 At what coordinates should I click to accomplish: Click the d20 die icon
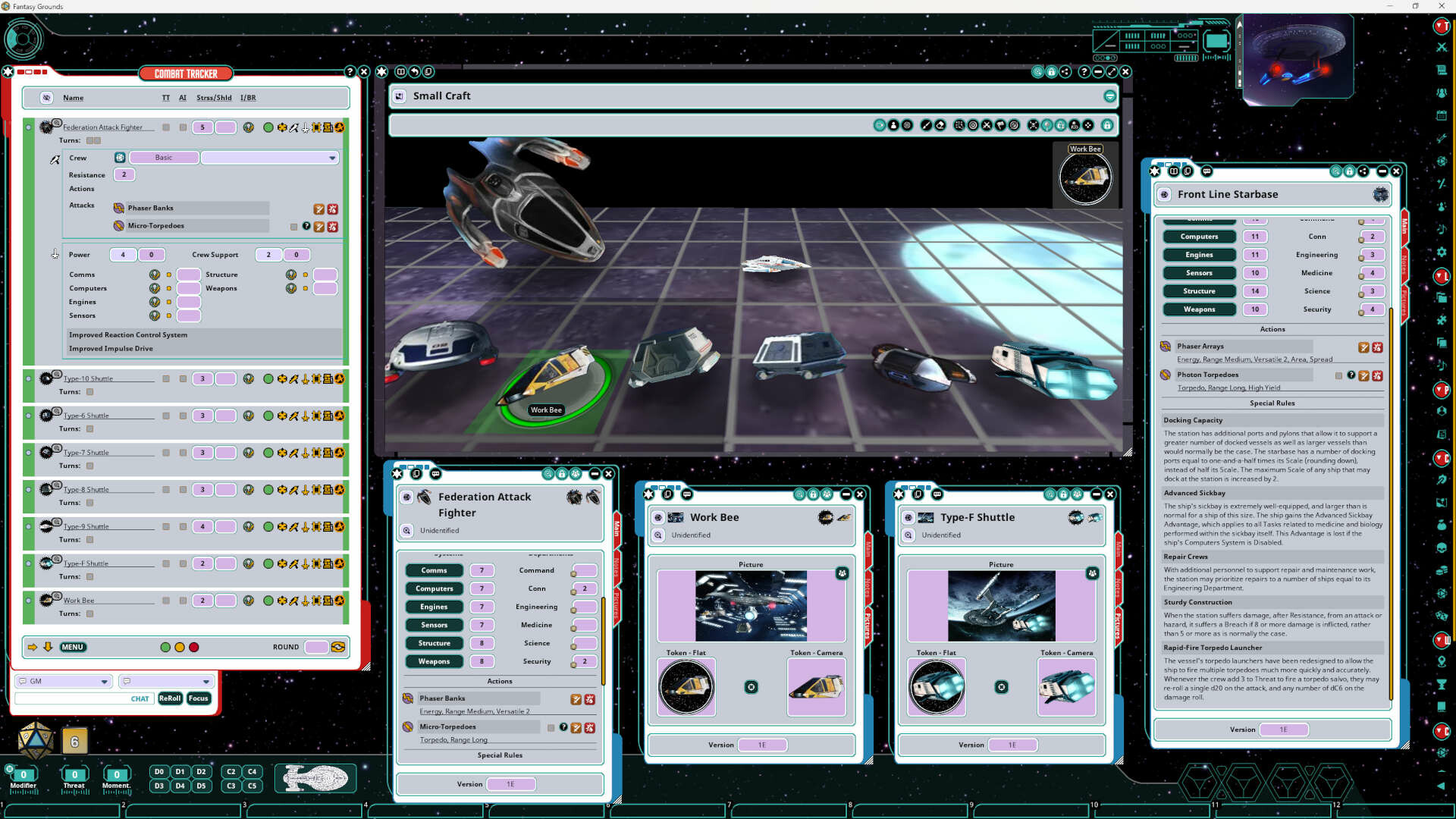pos(35,741)
